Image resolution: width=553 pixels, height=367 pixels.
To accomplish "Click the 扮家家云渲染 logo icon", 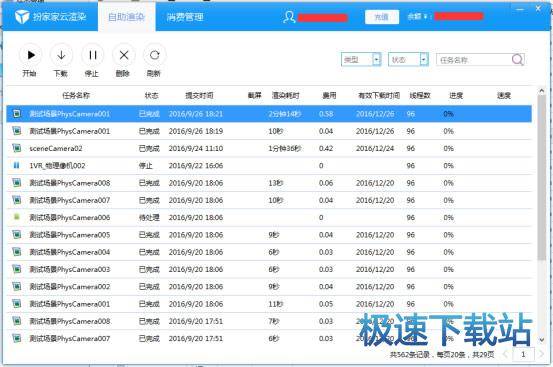I will 22,17.
